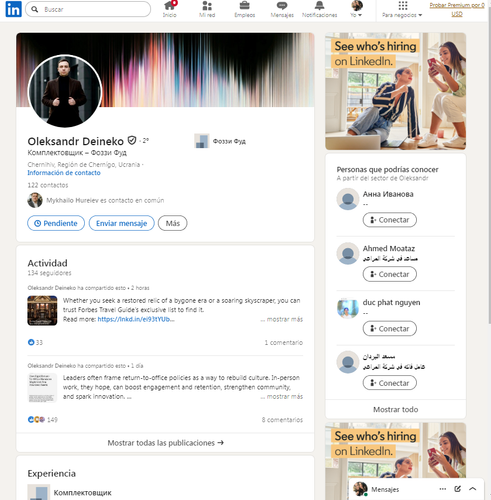Connect with duc phat nguyen

coord(390,329)
